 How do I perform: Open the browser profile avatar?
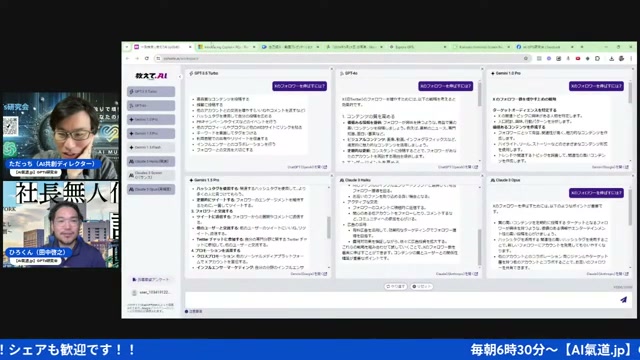coord(621,59)
